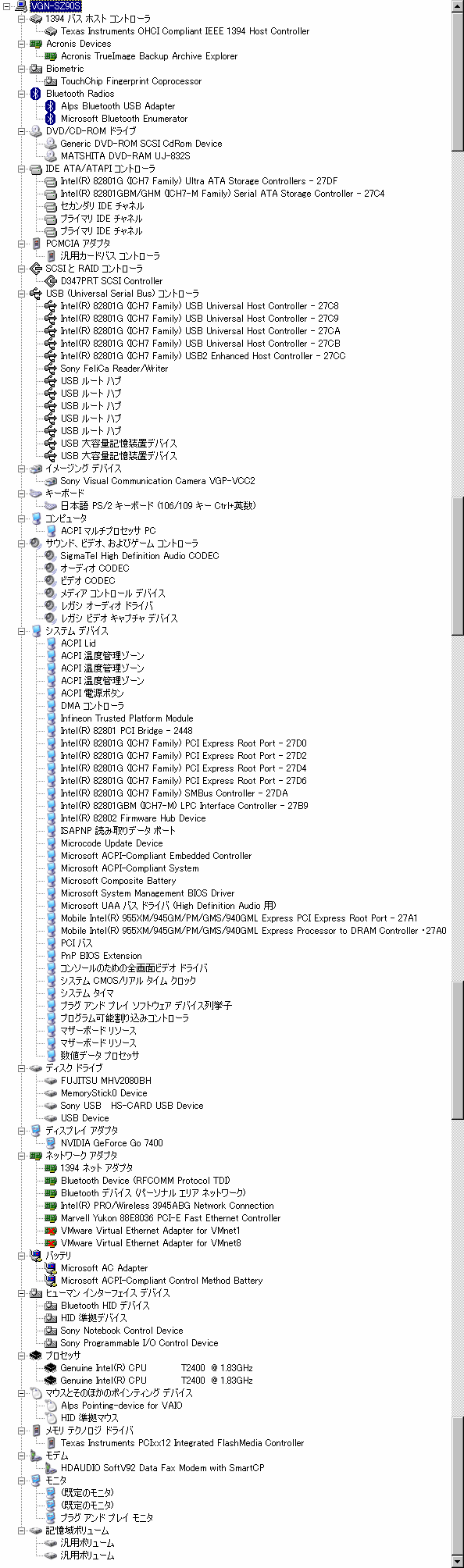The height and width of the screenshot is (1568, 464).
Task: Click the FUJITSU MHV2080BH disk icon
Action: [x=51, y=1081]
